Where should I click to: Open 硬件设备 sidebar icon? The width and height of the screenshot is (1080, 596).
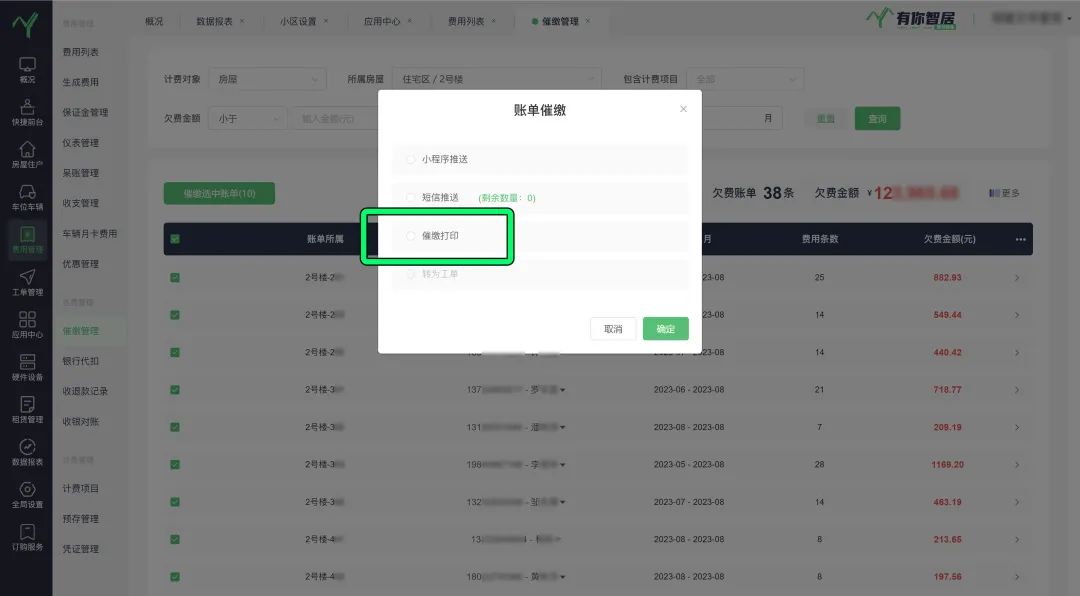click(27, 368)
